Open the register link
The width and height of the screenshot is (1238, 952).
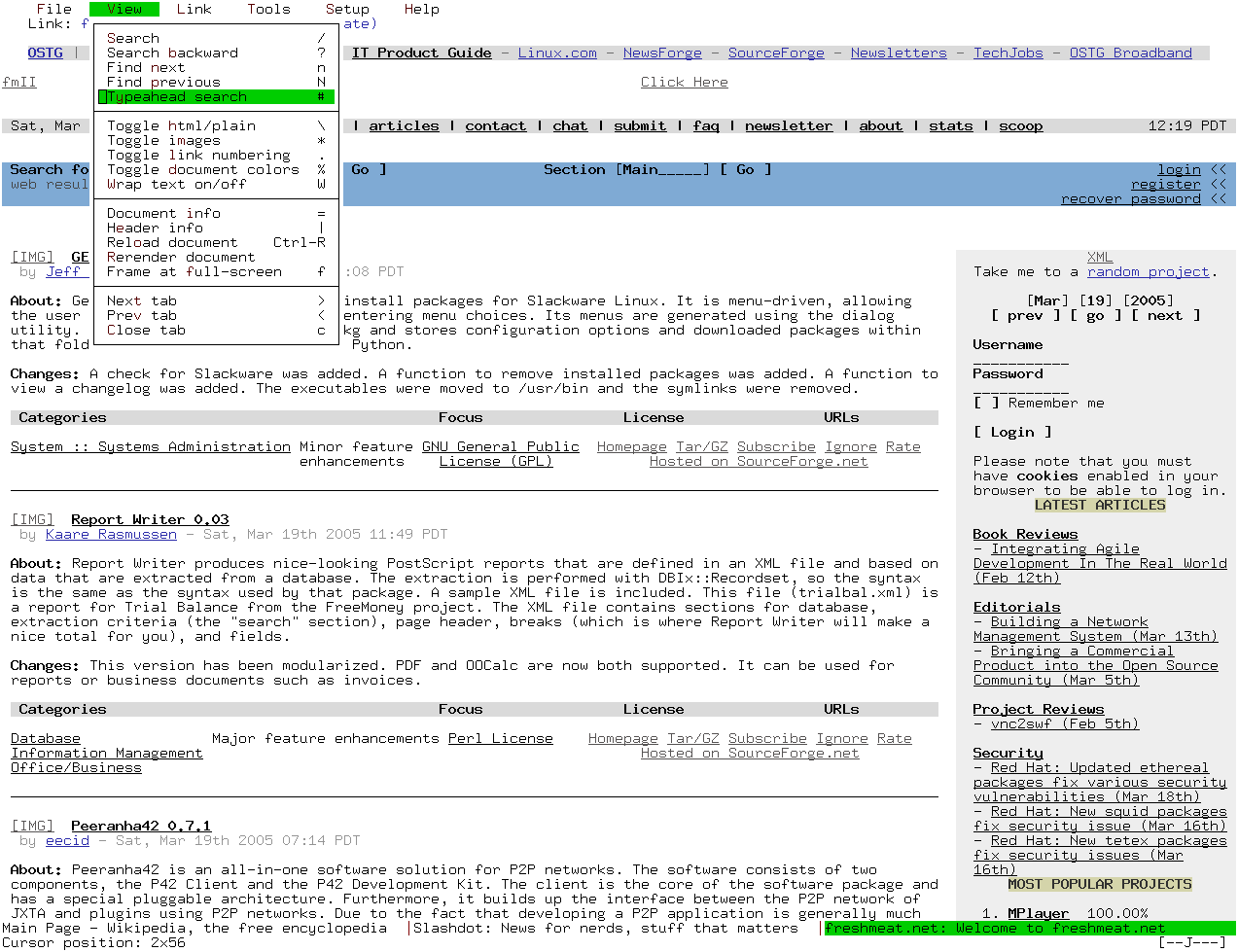pyautogui.click(x=1166, y=185)
